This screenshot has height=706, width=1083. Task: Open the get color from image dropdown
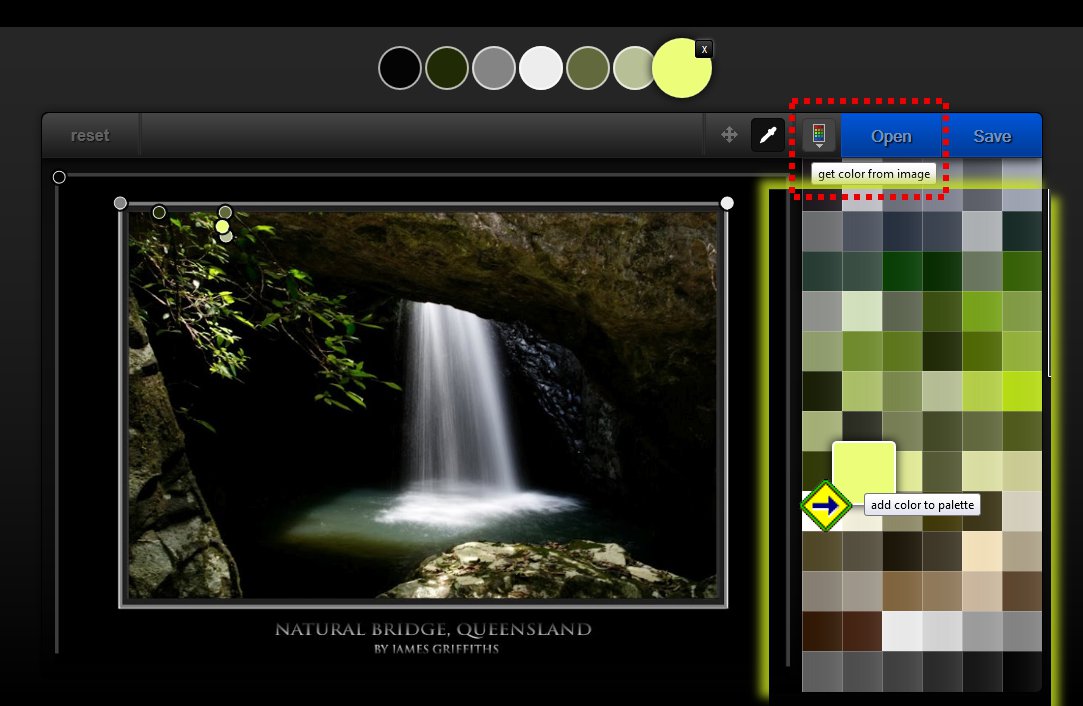(x=818, y=135)
